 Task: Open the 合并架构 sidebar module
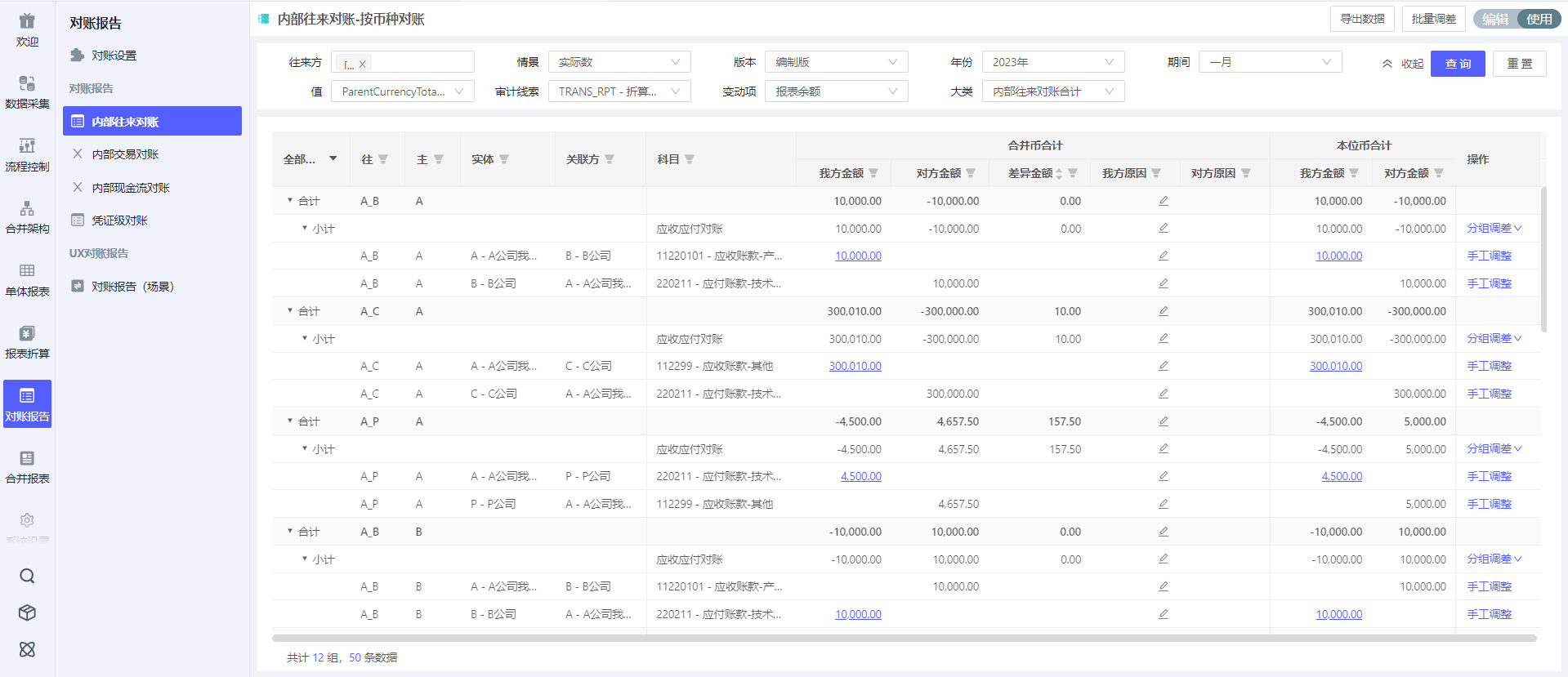tap(27, 217)
